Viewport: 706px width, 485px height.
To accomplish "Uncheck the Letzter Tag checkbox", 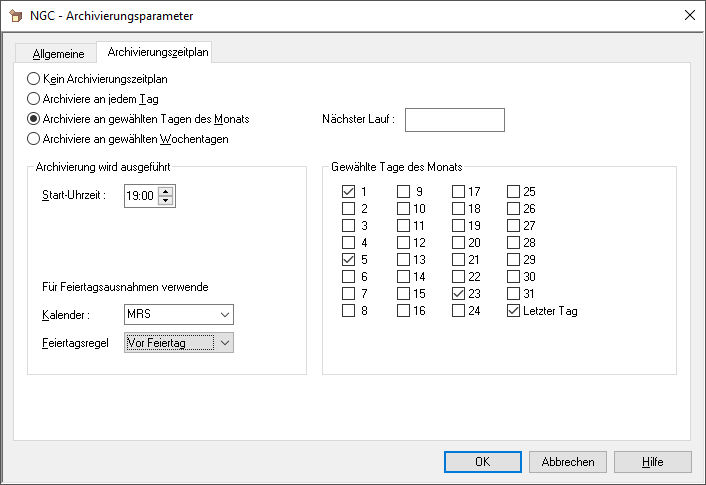I will (x=514, y=311).
